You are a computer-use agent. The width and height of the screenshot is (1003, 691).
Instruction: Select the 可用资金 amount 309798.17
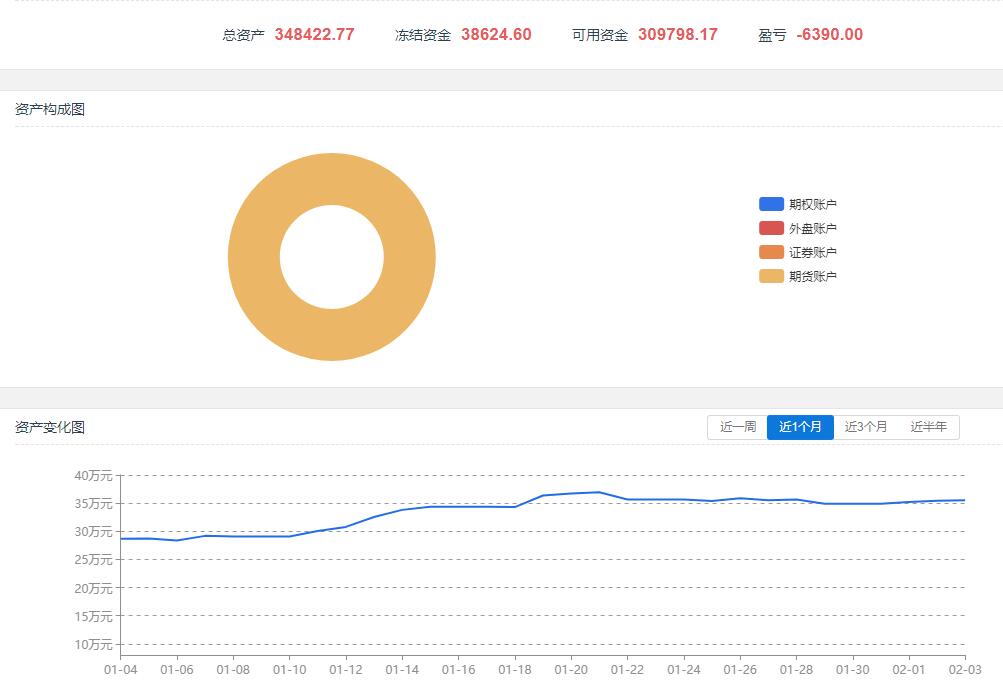tap(677, 35)
